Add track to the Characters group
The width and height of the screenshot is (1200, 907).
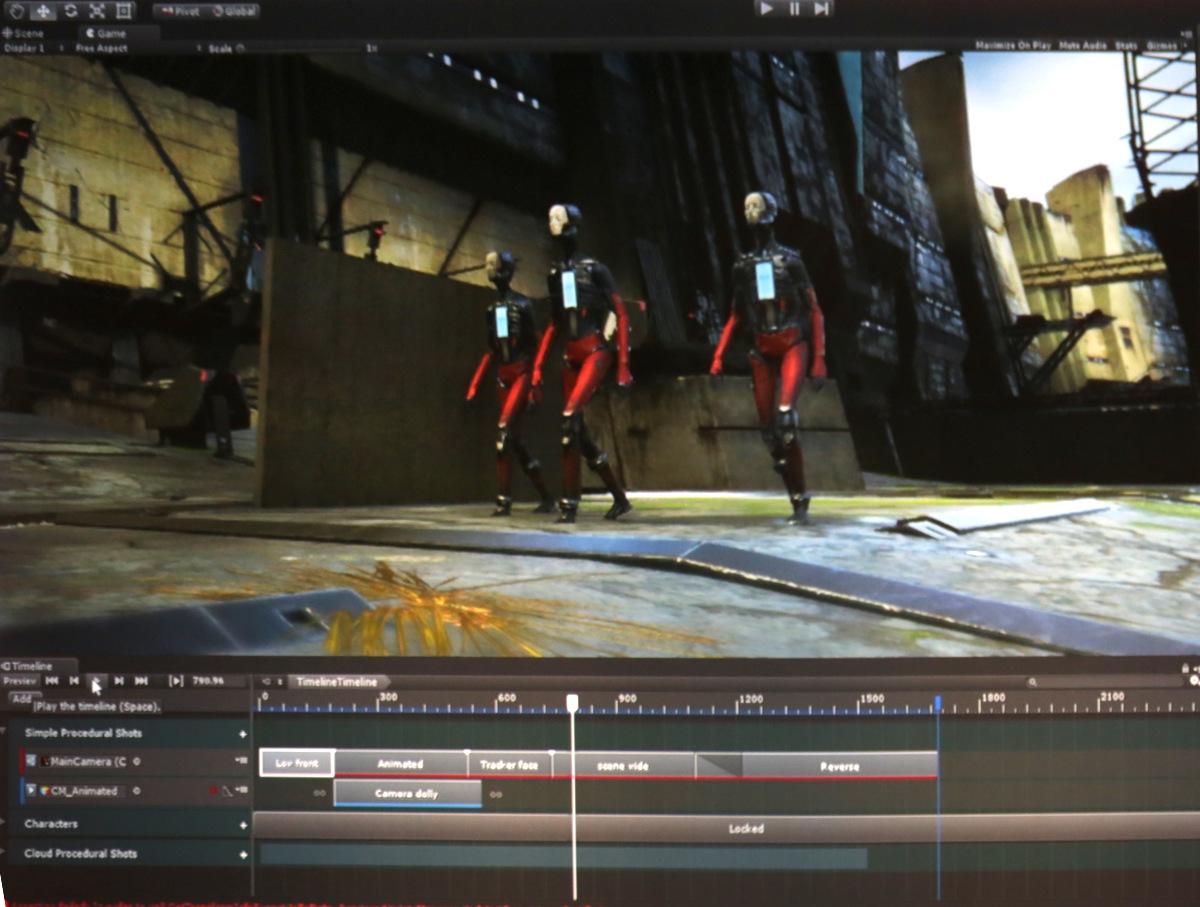[243, 825]
